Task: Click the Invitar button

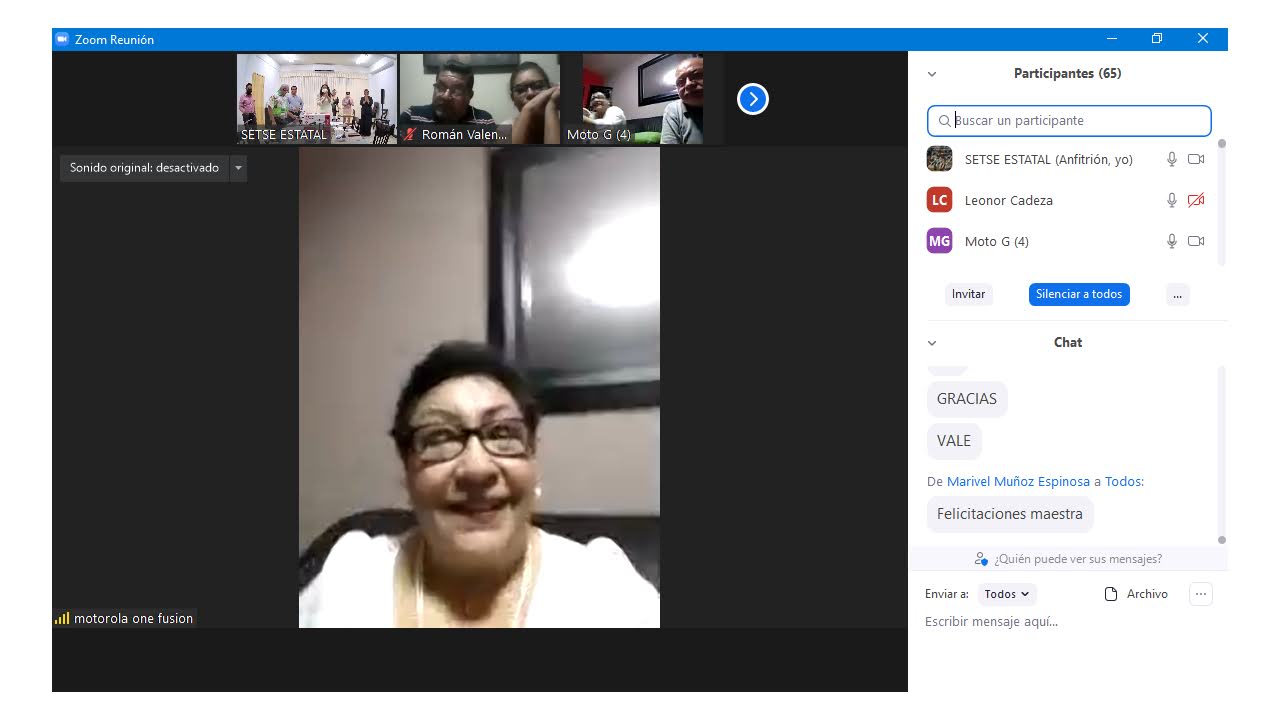Action: pyautogui.click(x=968, y=294)
